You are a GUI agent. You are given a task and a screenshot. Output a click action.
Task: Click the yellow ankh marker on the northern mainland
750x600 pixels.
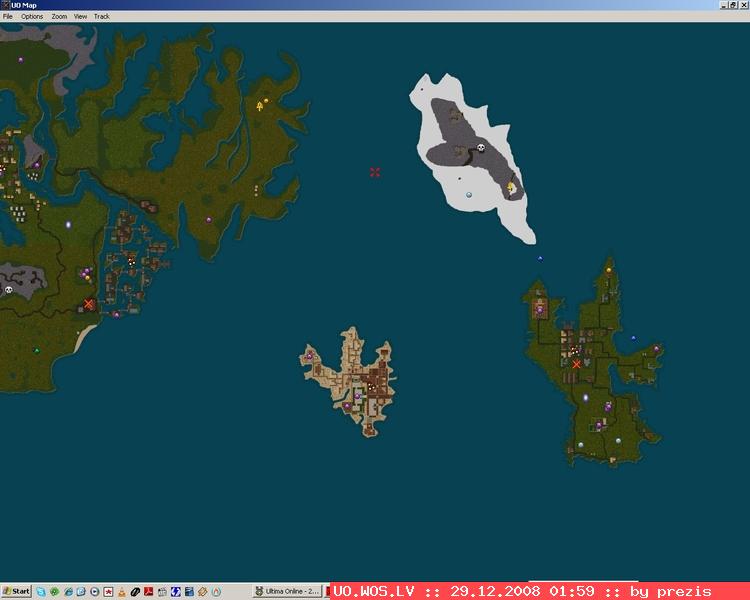260,106
